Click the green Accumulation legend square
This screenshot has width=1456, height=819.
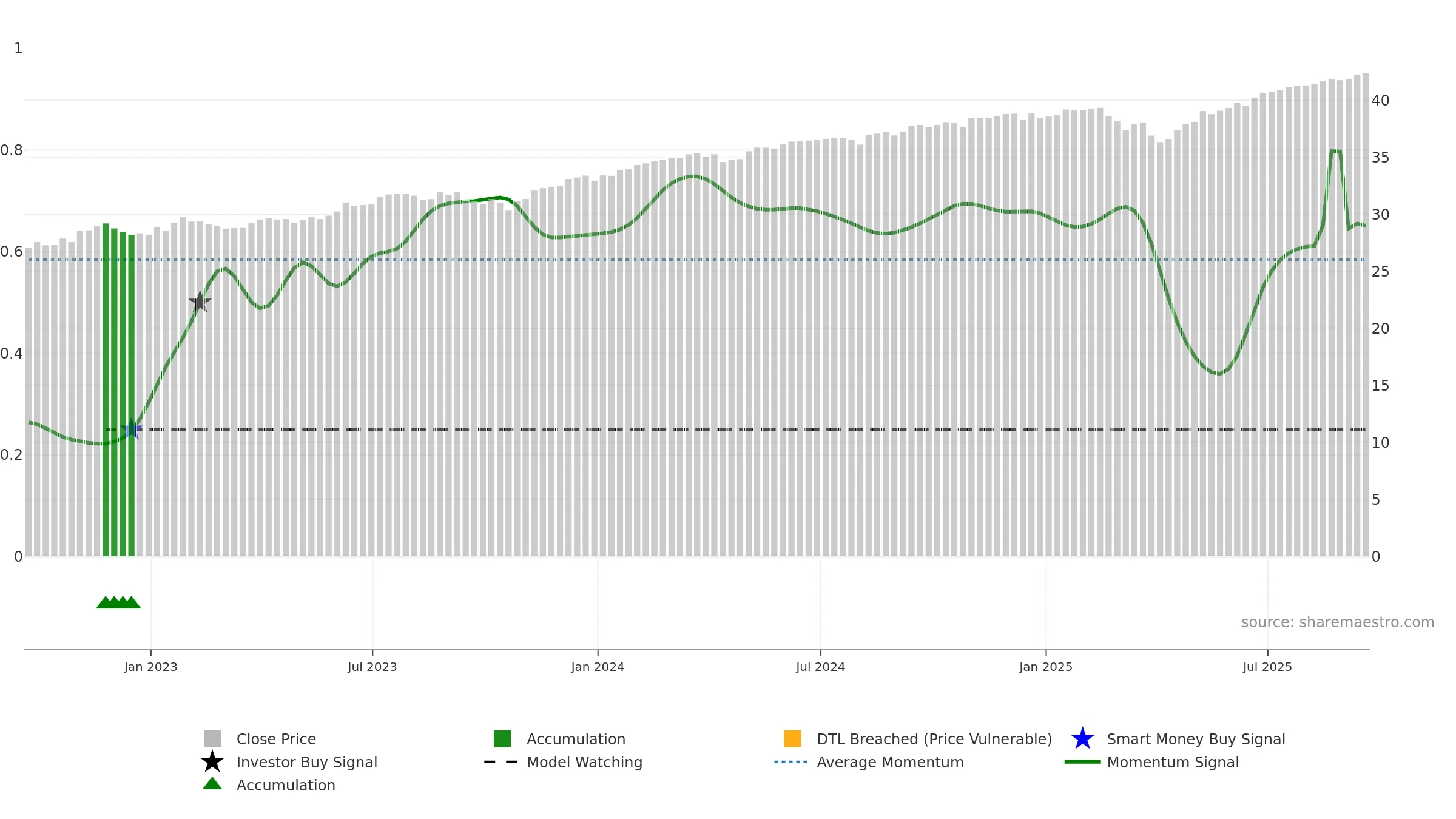coord(502,739)
